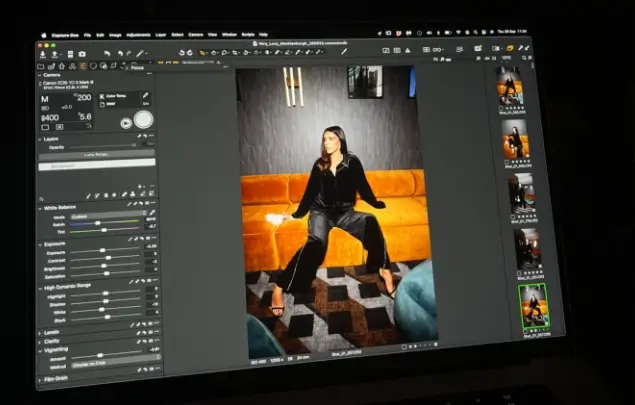Image resolution: width=635 pixels, height=405 pixels.
Task: Select the green-highlighted last thumbnail
Action: click(534, 305)
